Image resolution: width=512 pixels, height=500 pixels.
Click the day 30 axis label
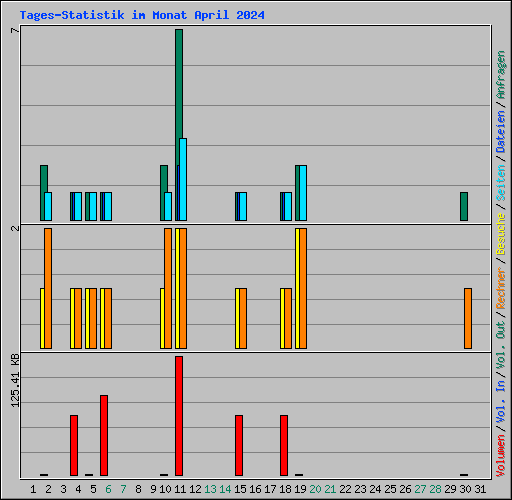point(465,489)
